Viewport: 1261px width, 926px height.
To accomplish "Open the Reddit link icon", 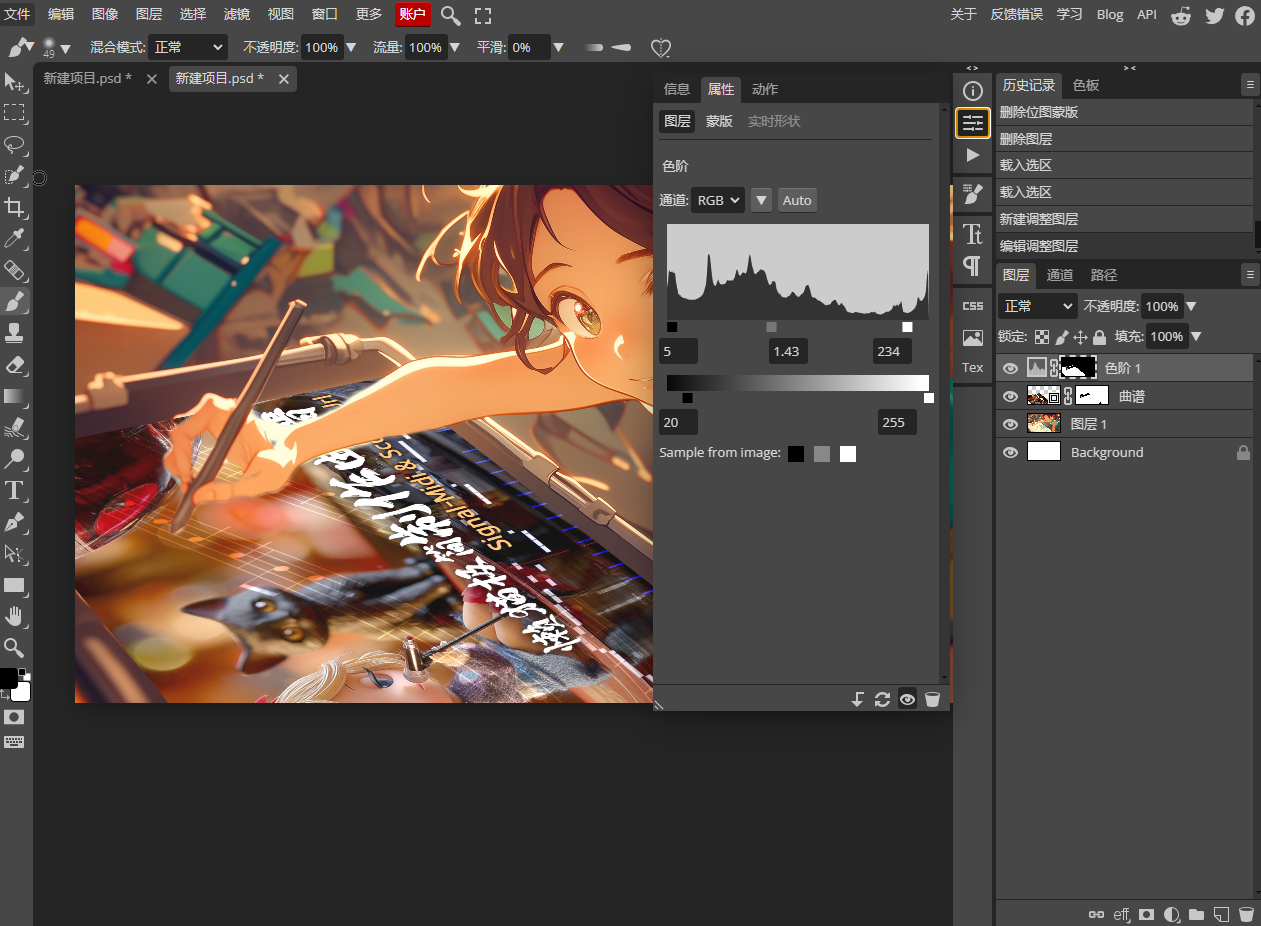I will 1181,15.
